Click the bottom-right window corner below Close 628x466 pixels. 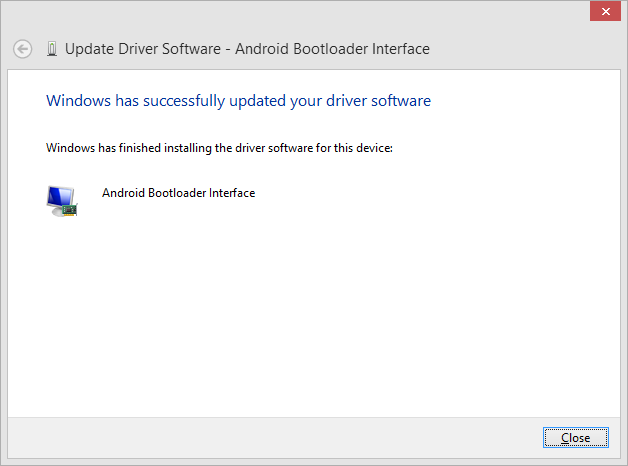click(621, 460)
